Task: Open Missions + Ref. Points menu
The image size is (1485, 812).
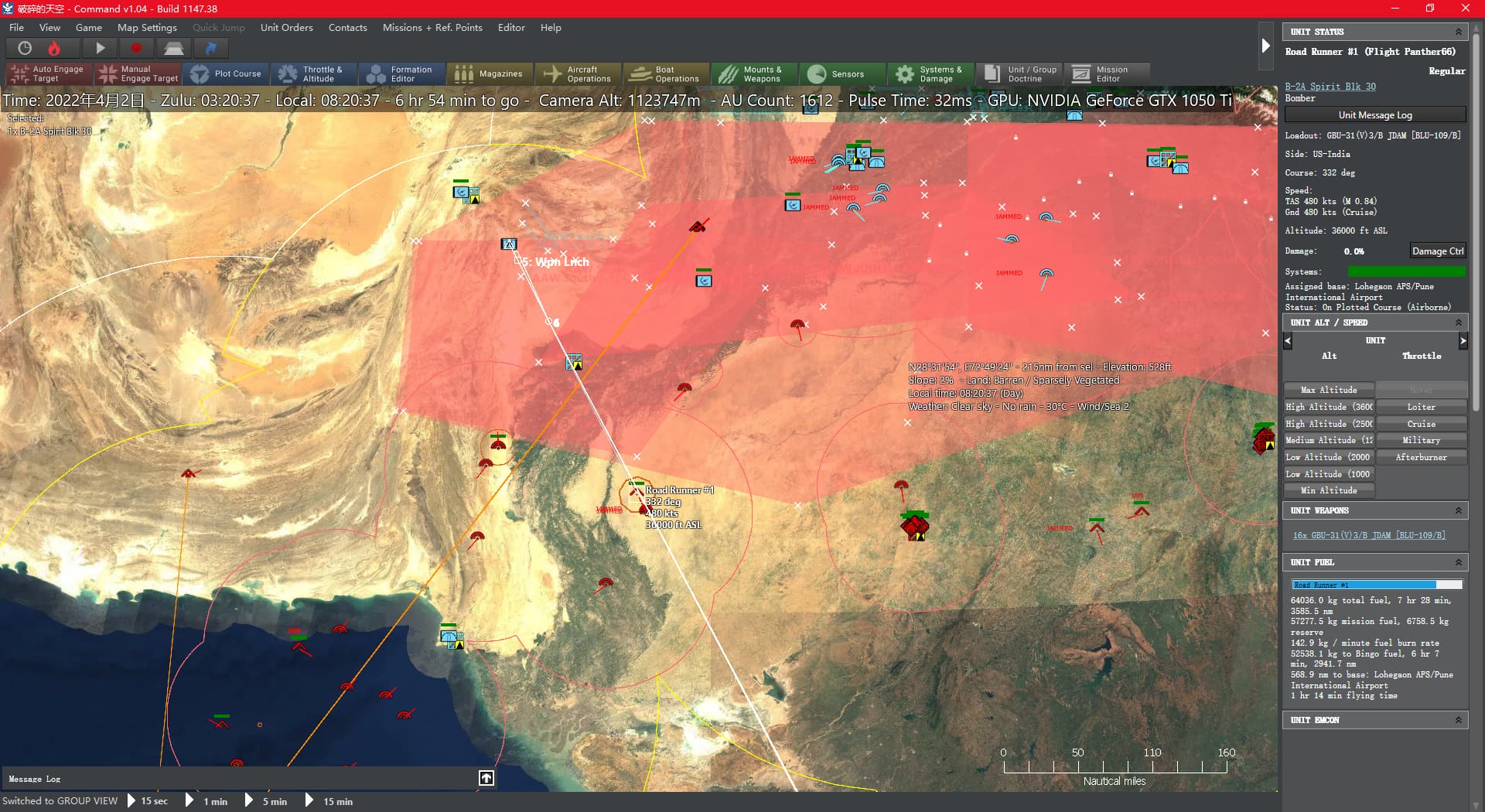Action: 432,27
